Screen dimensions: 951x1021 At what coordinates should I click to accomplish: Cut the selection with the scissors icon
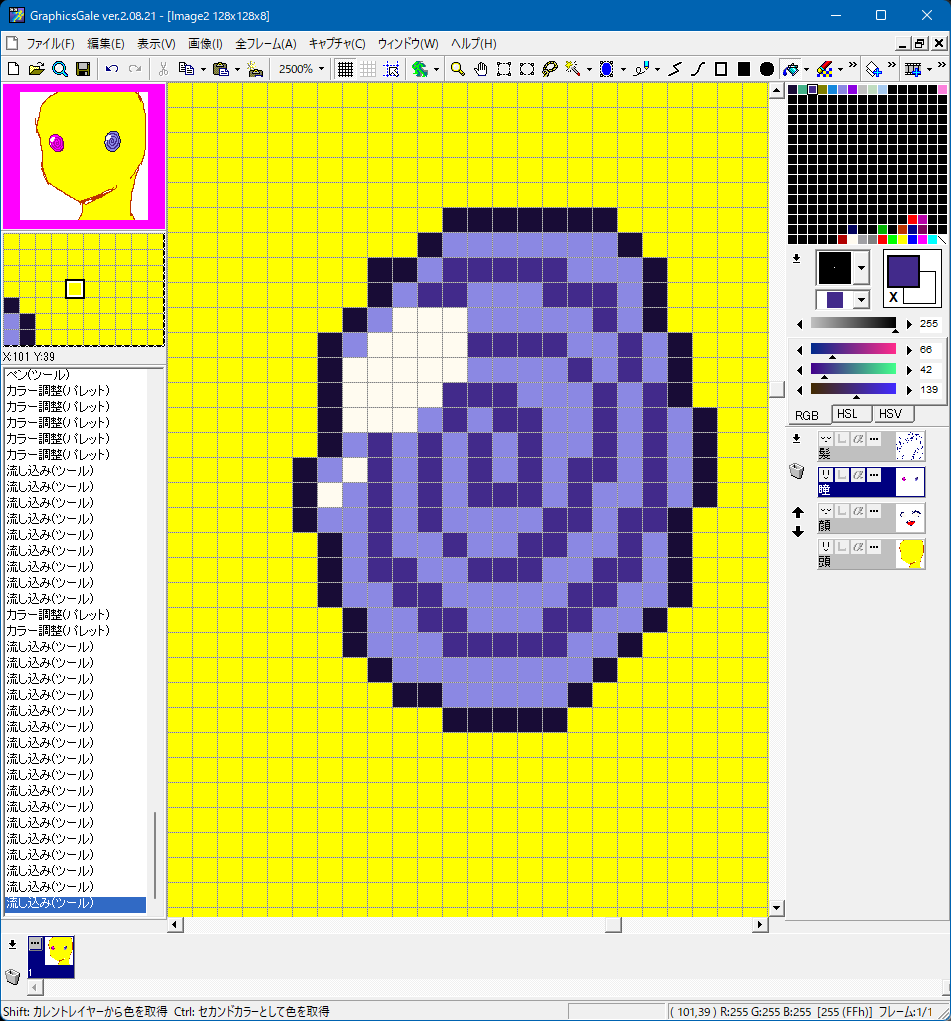(x=163, y=69)
